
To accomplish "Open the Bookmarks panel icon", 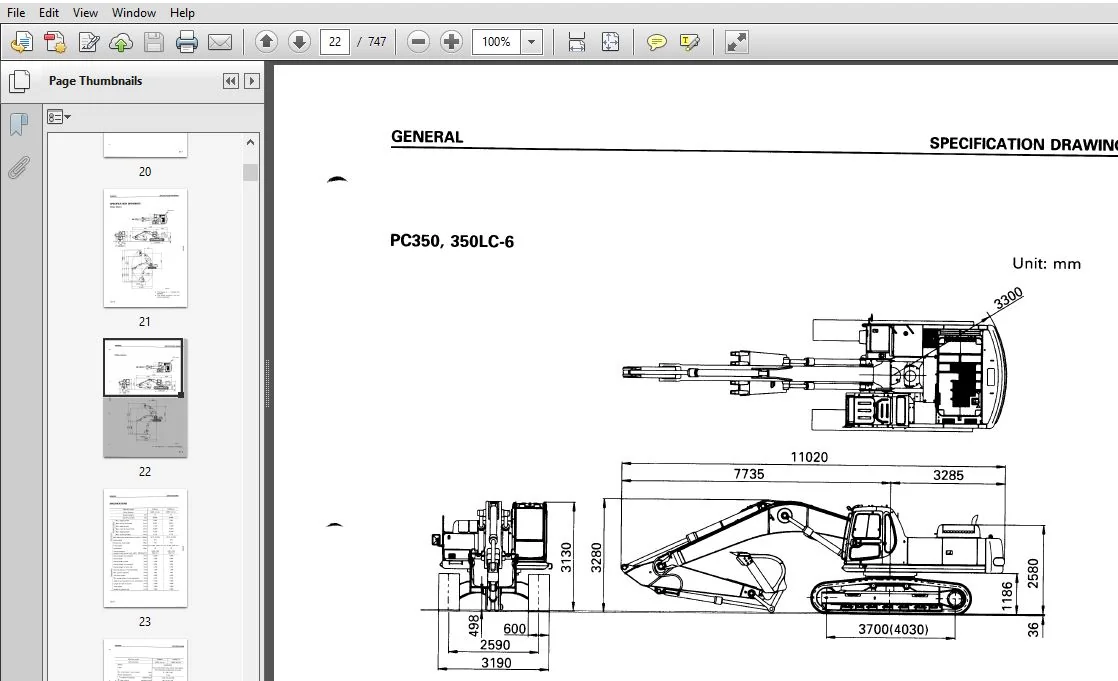I will (x=19, y=125).
